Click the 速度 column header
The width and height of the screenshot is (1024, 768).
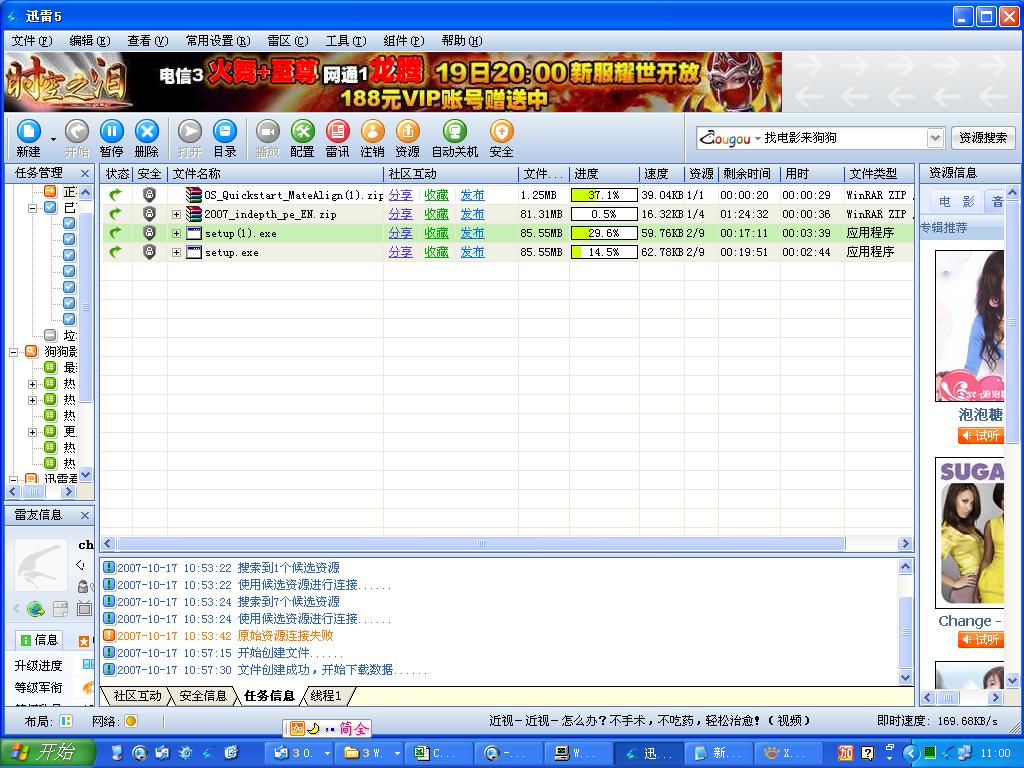coord(661,174)
